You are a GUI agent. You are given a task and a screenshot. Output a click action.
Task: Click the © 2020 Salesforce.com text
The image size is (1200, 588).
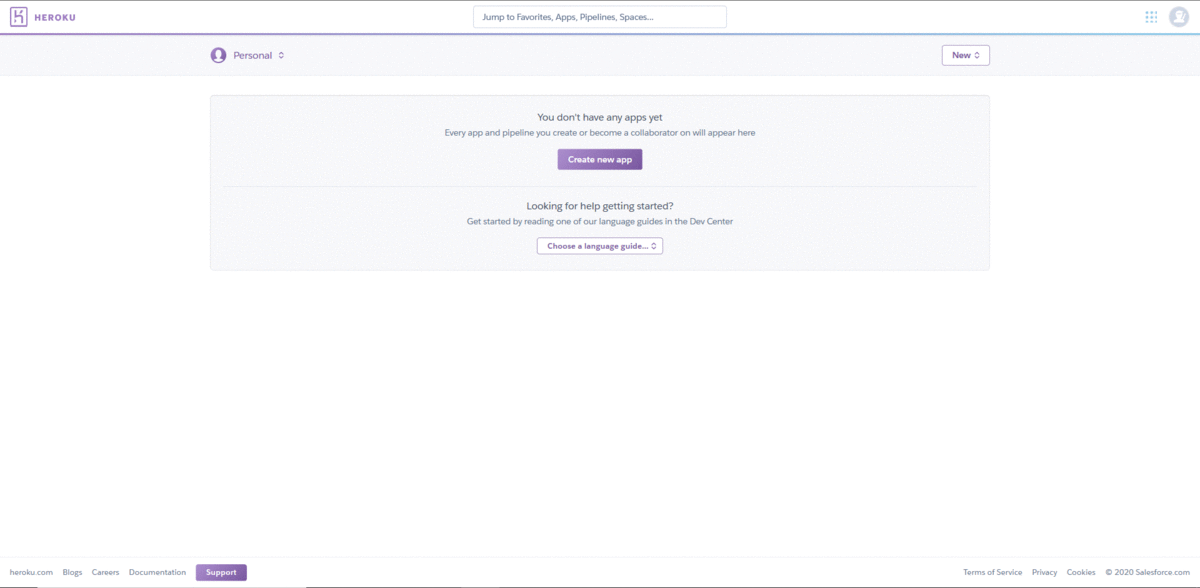pyautogui.click(x=1148, y=572)
